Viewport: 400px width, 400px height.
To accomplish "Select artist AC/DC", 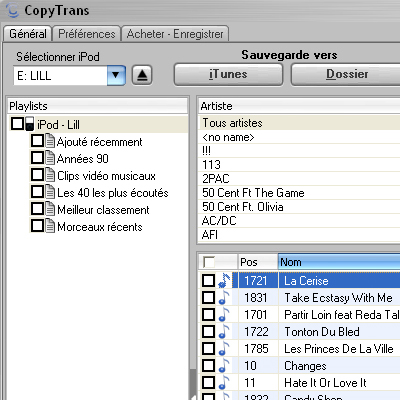I will click(x=299, y=221).
